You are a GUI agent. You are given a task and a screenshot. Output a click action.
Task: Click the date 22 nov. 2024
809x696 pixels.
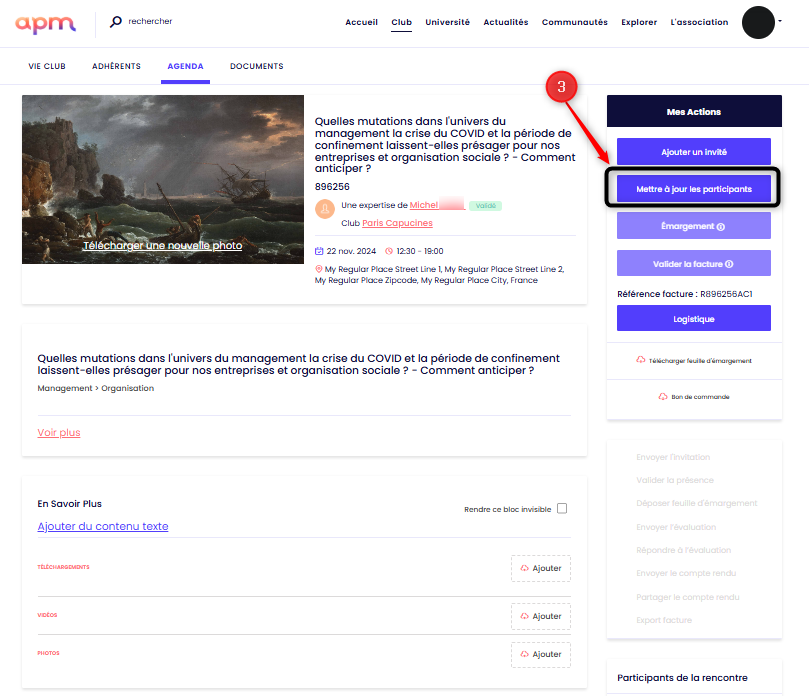(351, 251)
